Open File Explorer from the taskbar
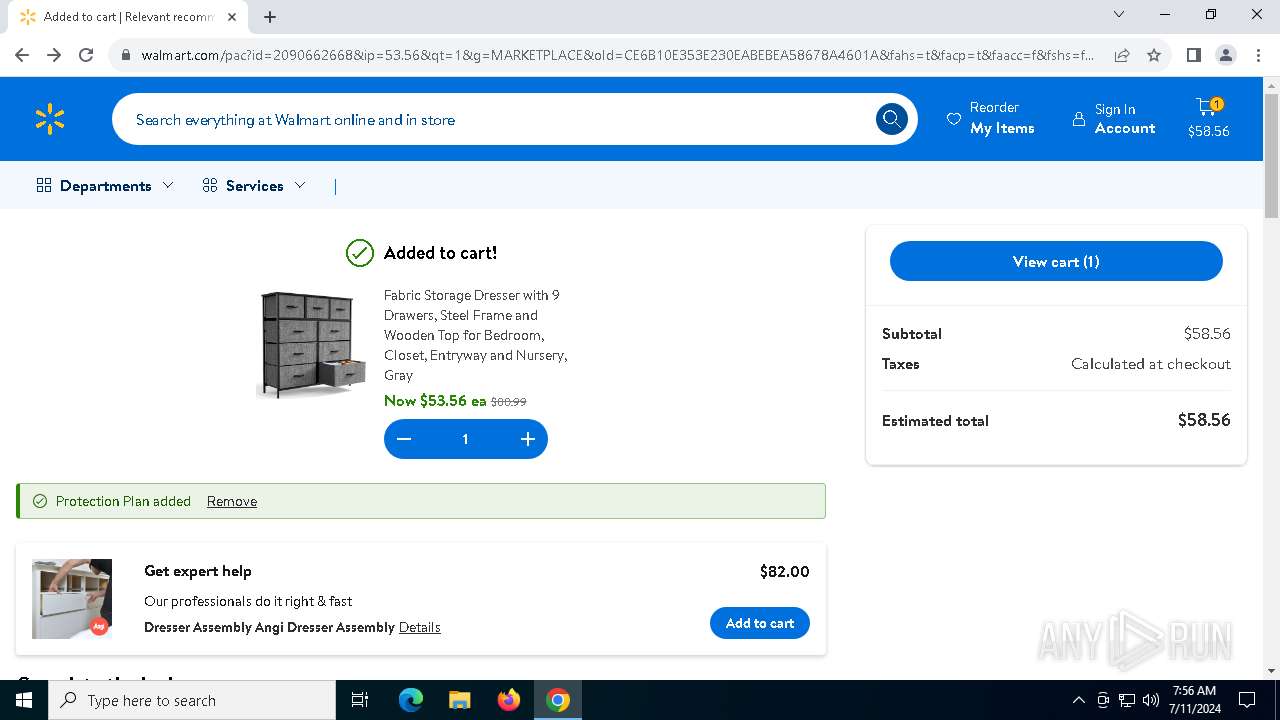This screenshot has height=720, width=1280. click(460, 700)
